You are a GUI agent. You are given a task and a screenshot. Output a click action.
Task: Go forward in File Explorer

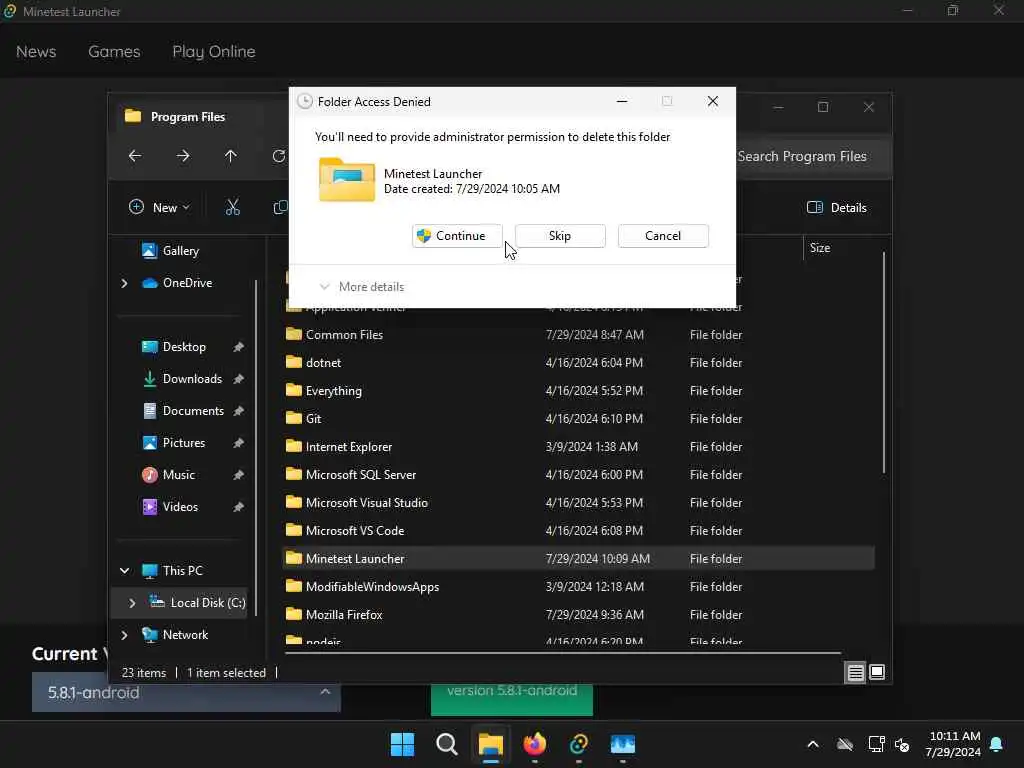pyautogui.click(x=183, y=156)
